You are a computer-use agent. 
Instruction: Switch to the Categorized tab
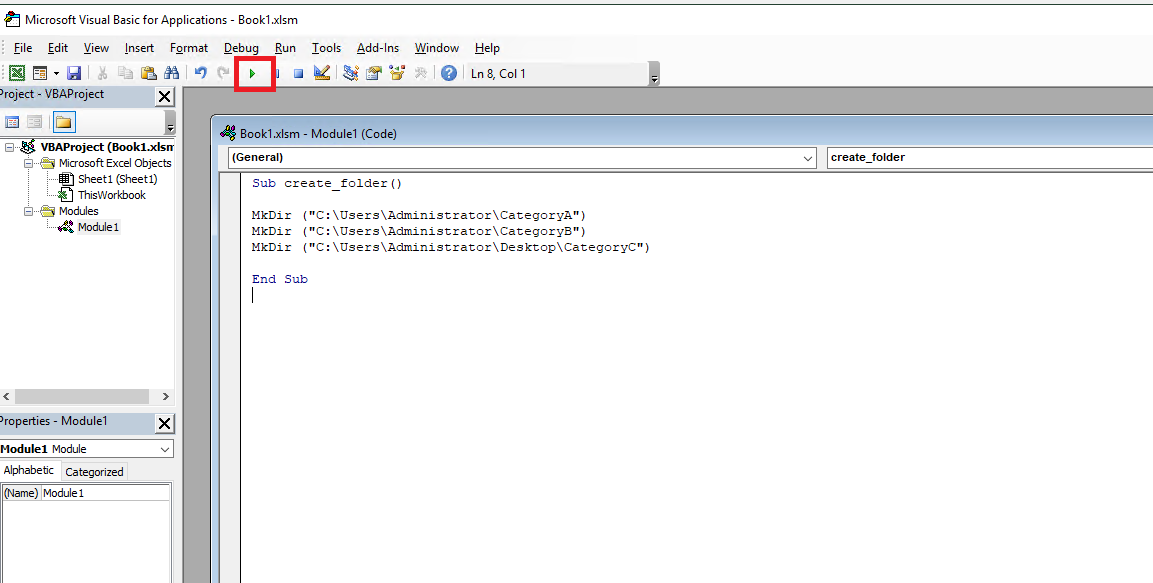[94, 472]
